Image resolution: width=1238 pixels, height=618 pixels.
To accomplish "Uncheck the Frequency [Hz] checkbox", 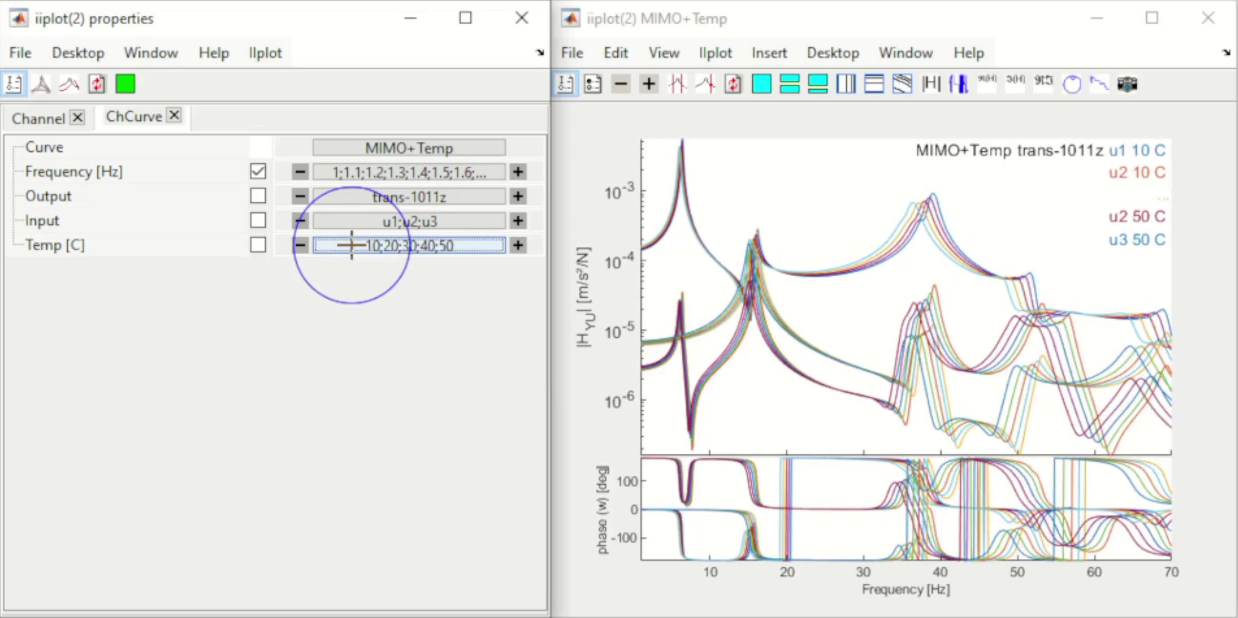I will (257, 171).
